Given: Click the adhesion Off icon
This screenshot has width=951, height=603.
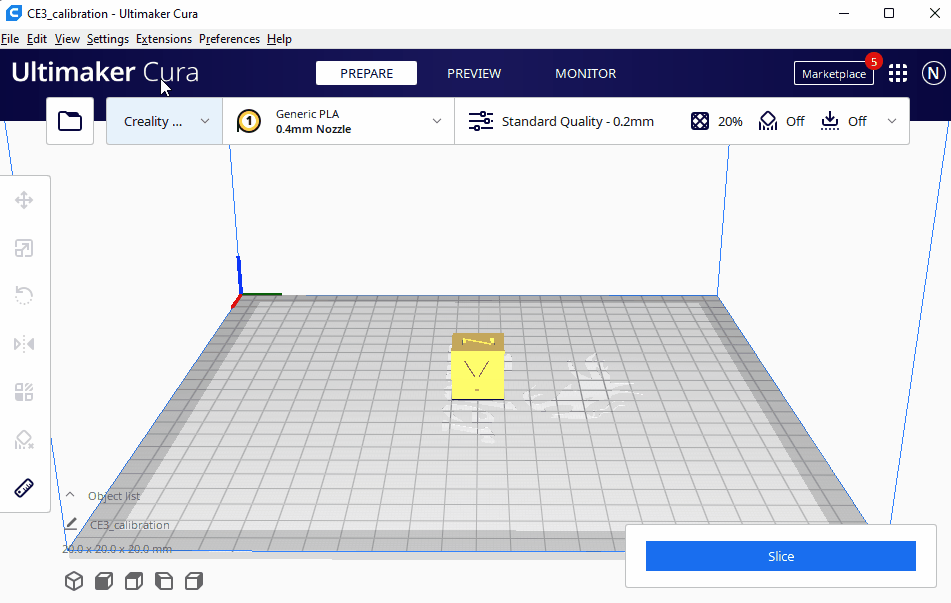Looking at the screenshot, I should 830,121.
